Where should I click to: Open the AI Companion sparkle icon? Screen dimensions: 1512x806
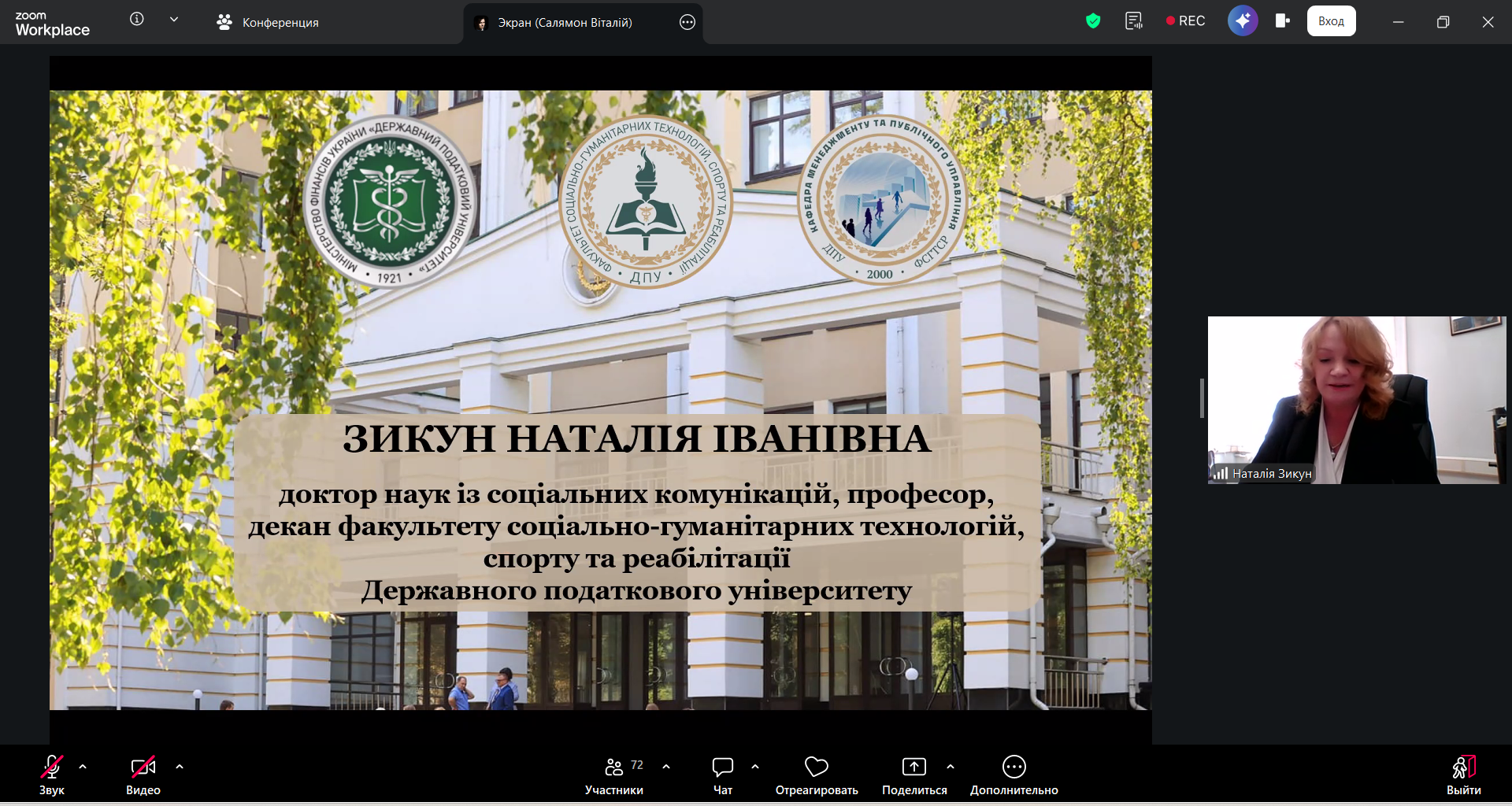[x=1243, y=21]
